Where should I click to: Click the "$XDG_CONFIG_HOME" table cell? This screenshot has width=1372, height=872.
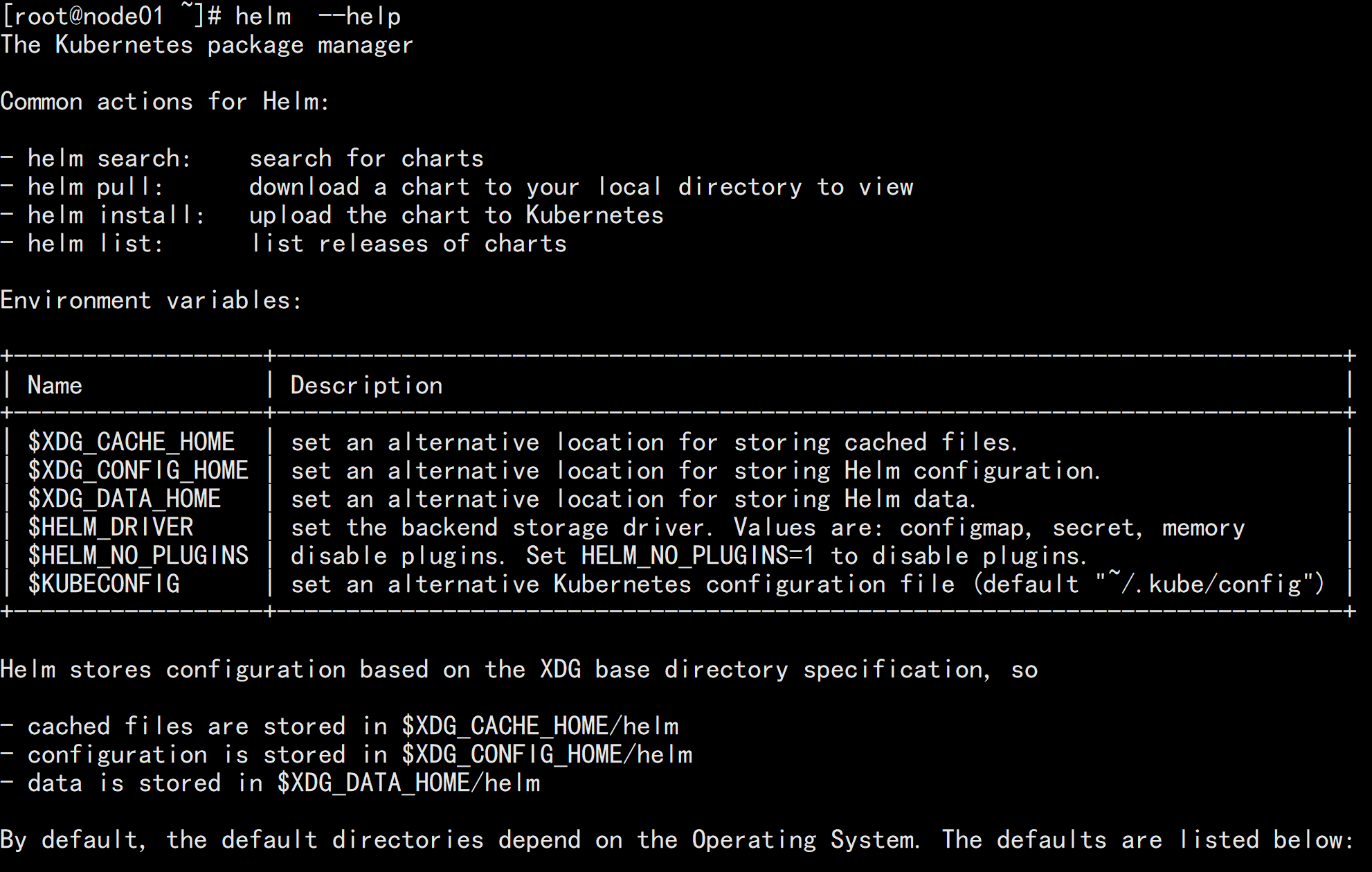(138, 470)
